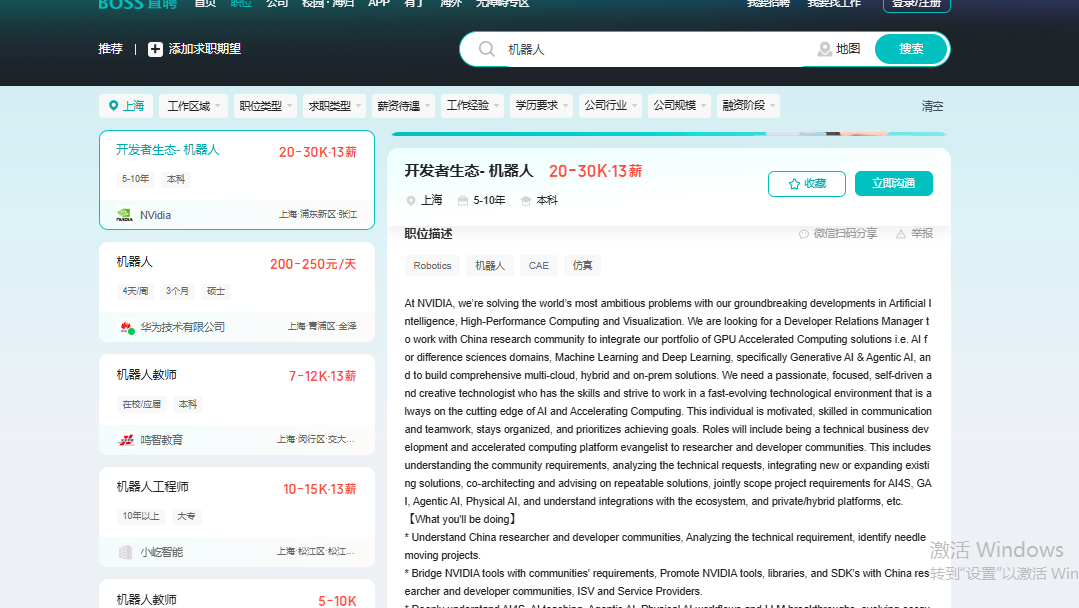This screenshot has width=1079, height=608.
Task: Click the 职位描述 heading
Action: (x=428, y=234)
